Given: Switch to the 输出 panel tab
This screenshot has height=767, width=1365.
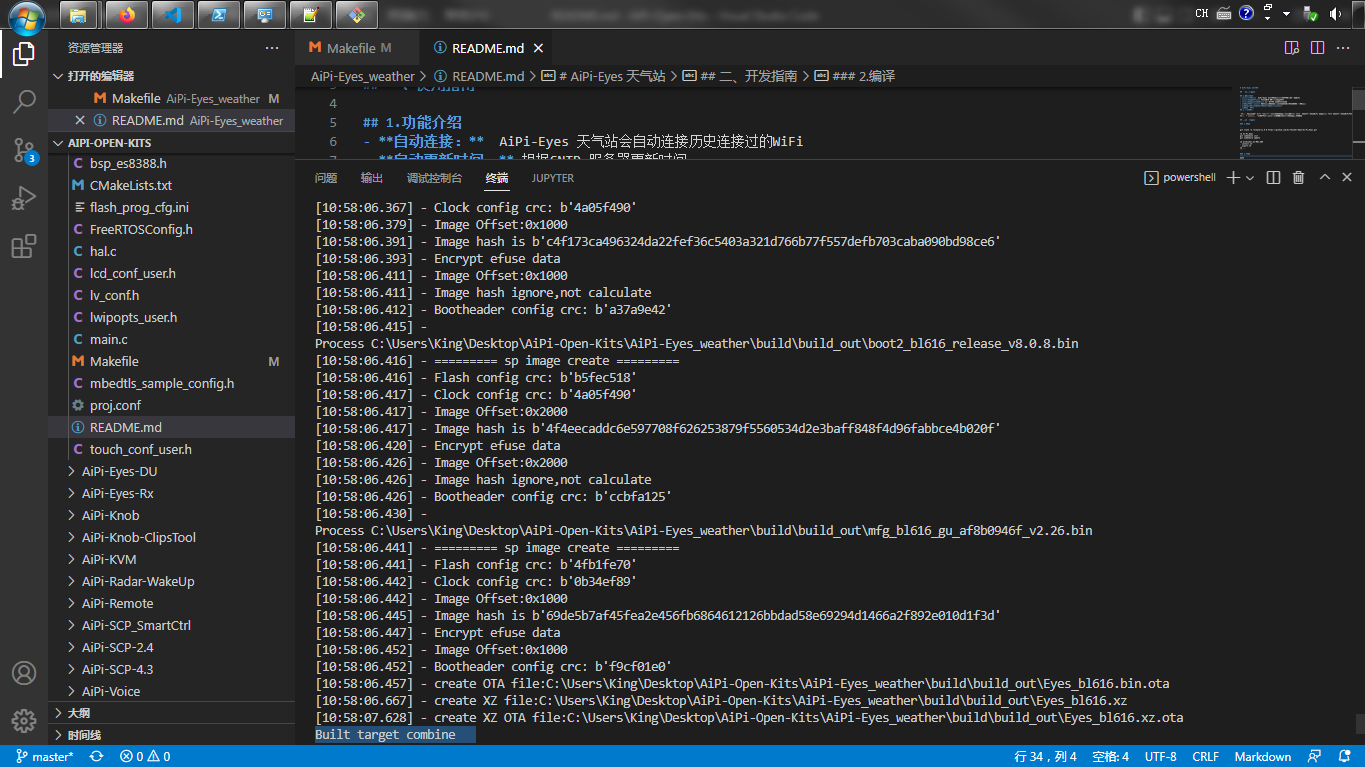Looking at the screenshot, I should click(372, 178).
